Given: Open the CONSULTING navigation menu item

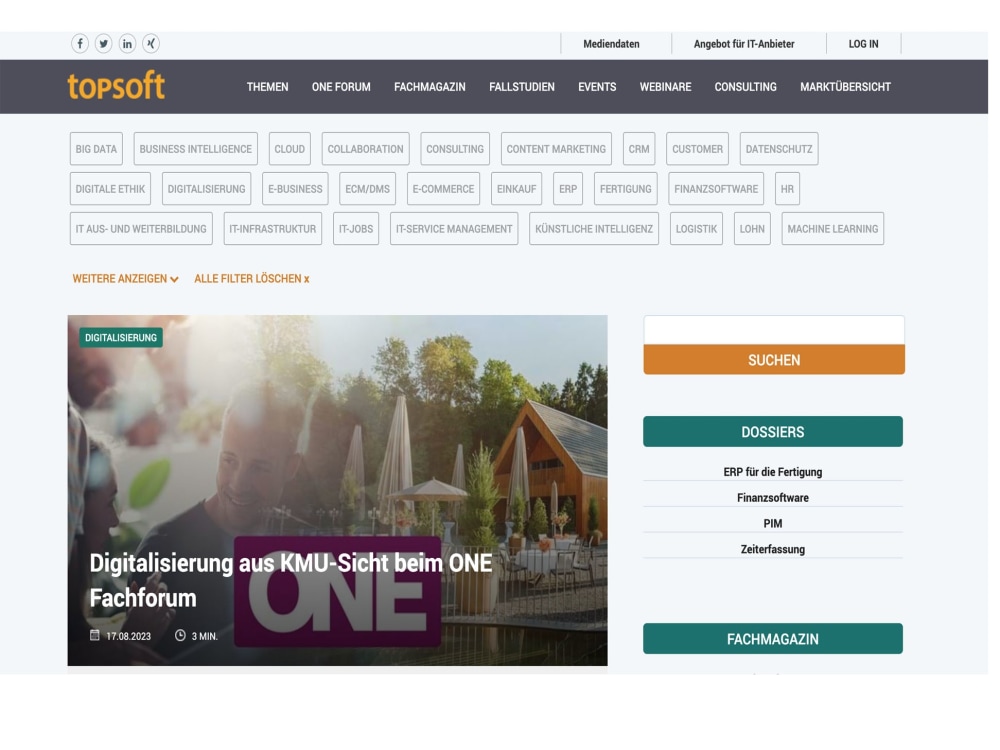Looking at the screenshot, I should (x=745, y=87).
